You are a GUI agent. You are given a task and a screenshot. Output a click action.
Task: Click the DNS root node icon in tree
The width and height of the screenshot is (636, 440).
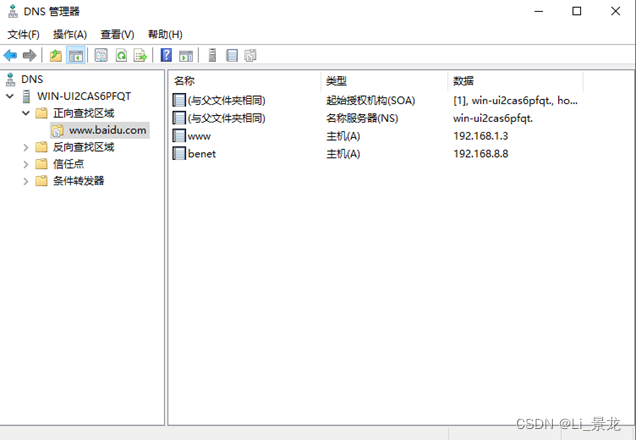pos(11,79)
